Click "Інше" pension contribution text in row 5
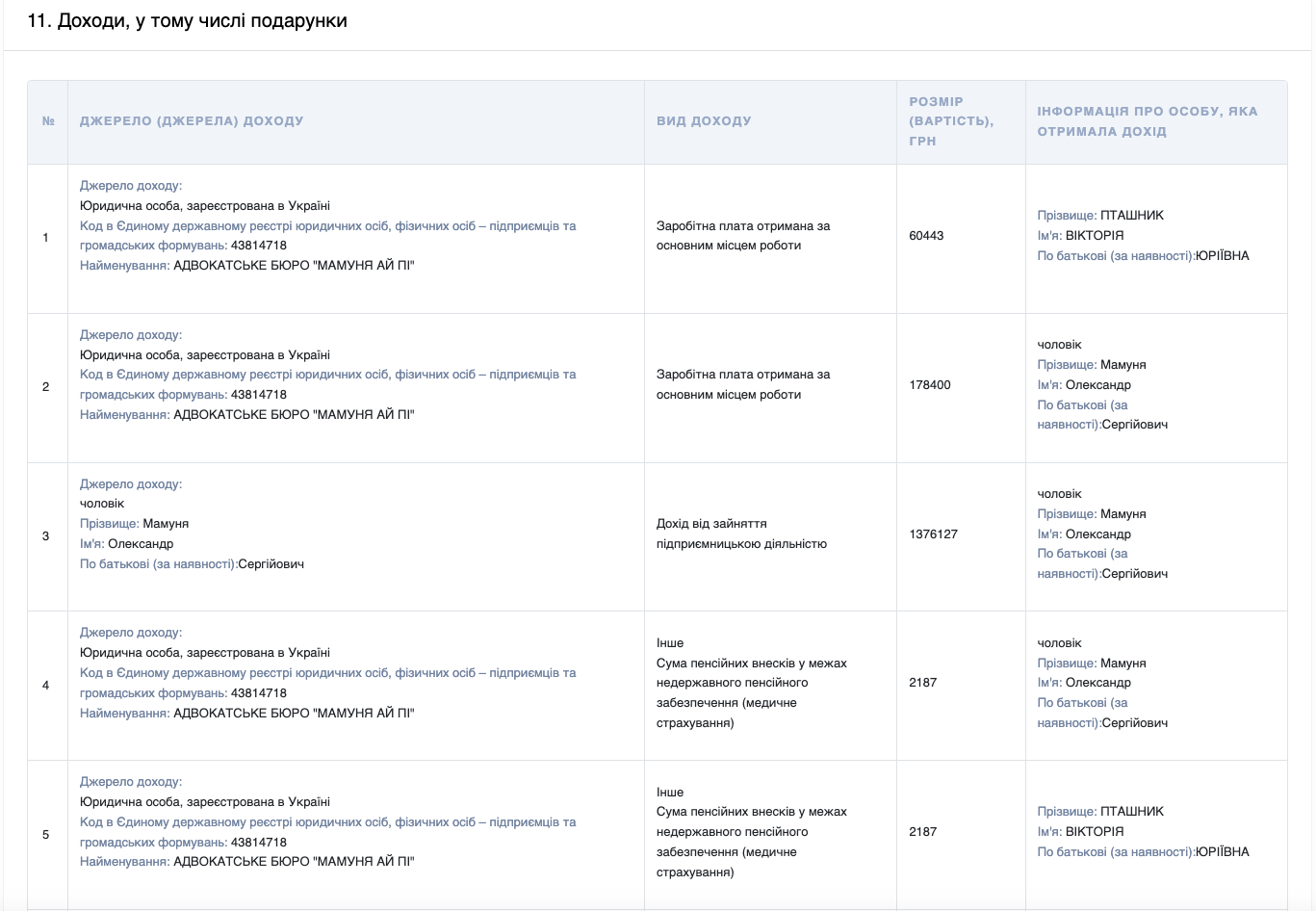The image size is (1316, 911). point(752,832)
